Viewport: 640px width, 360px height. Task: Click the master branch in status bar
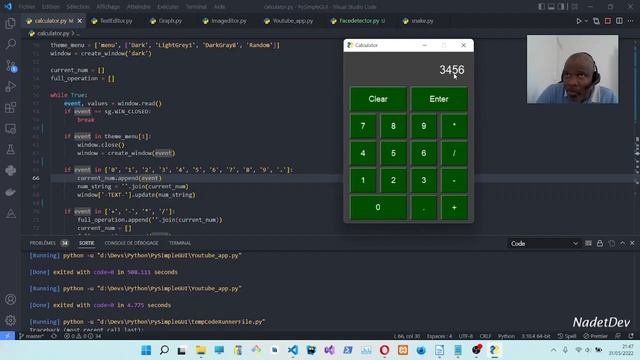pyautogui.click(x=31, y=336)
